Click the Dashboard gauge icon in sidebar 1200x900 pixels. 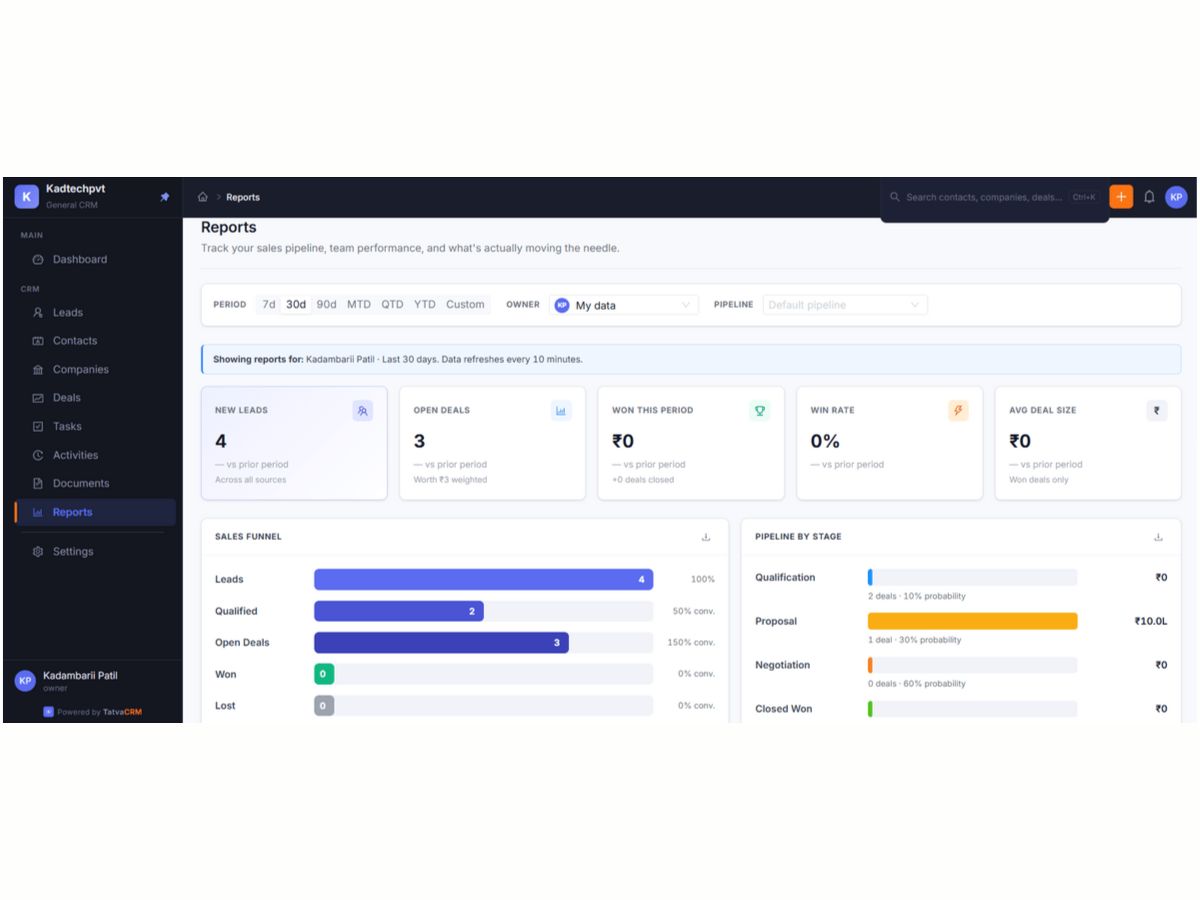tap(38, 259)
